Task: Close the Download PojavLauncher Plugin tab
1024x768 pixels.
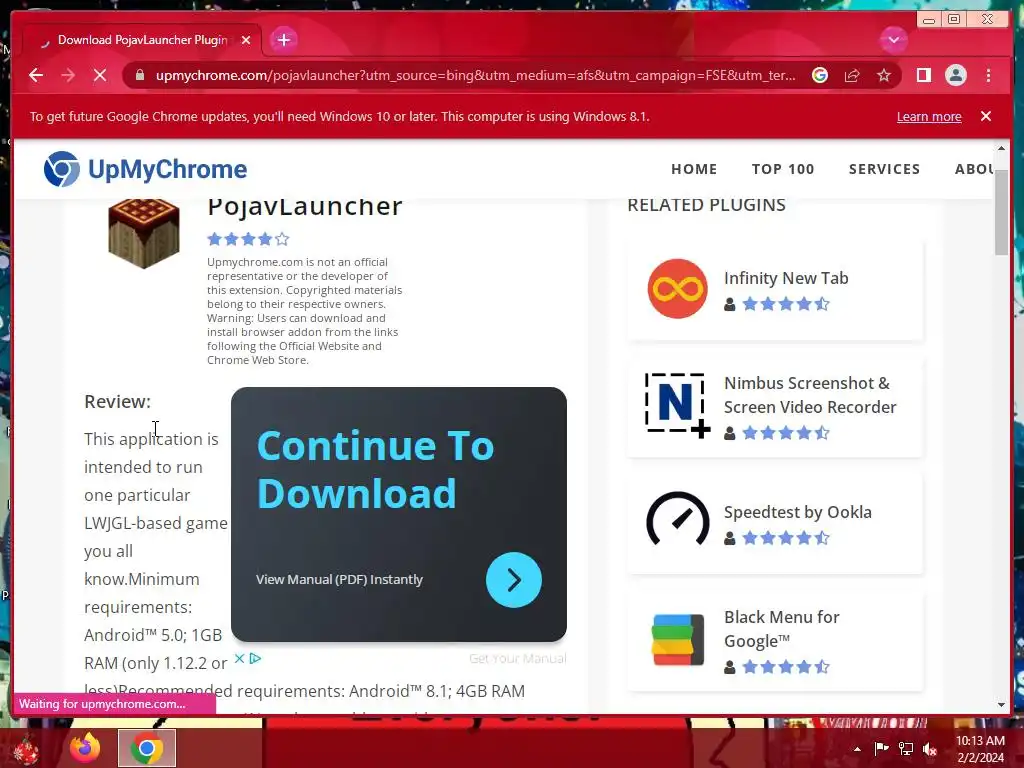Action: (246, 40)
